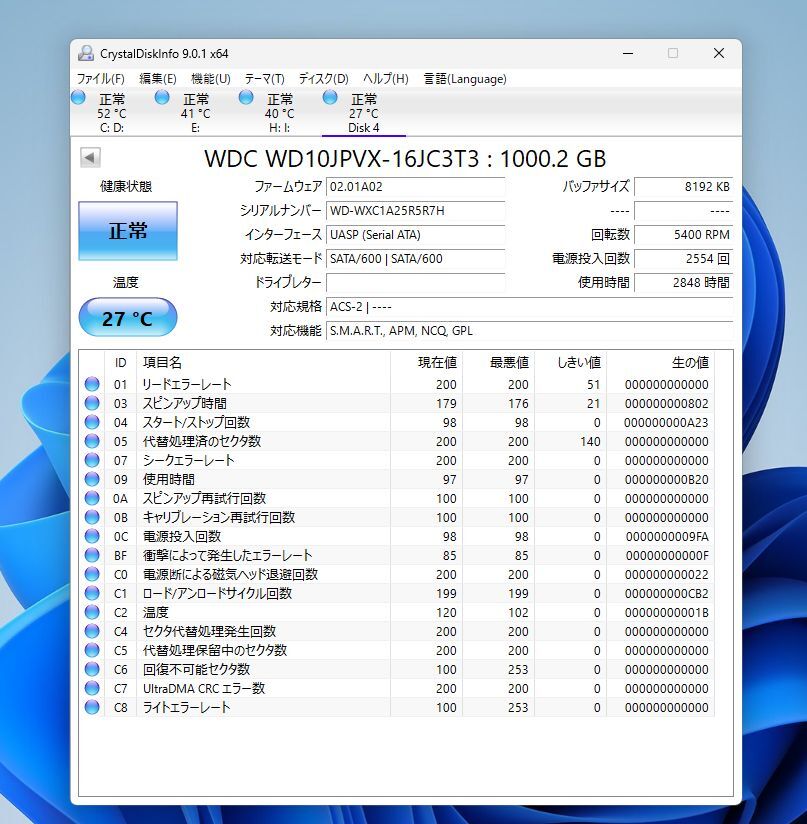Click the attribute name 代替処理済のセクタ数

coord(202,441)
